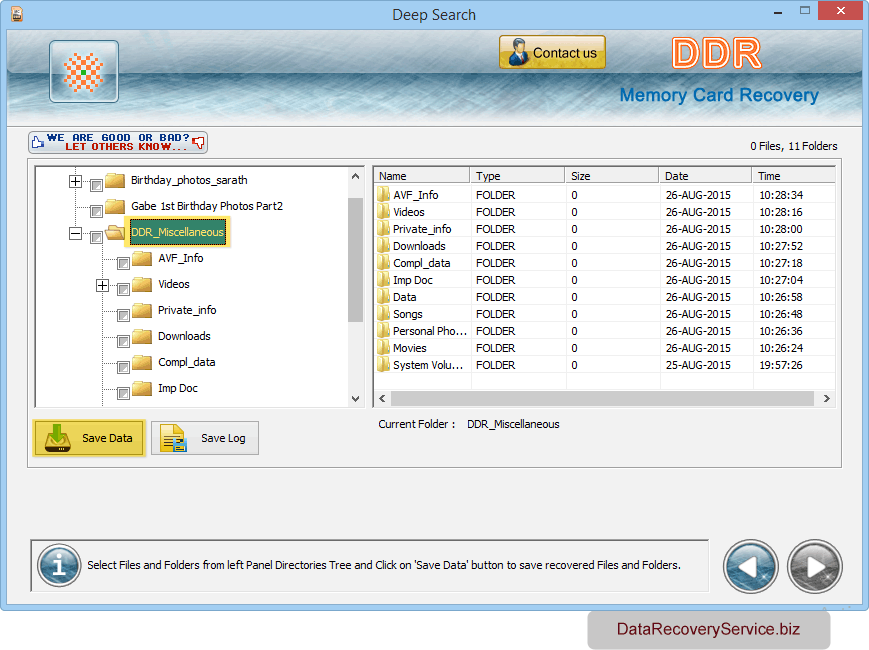869x650 pixels.
Task: Go forward with the right arrow button
Action: click(814, 566)
